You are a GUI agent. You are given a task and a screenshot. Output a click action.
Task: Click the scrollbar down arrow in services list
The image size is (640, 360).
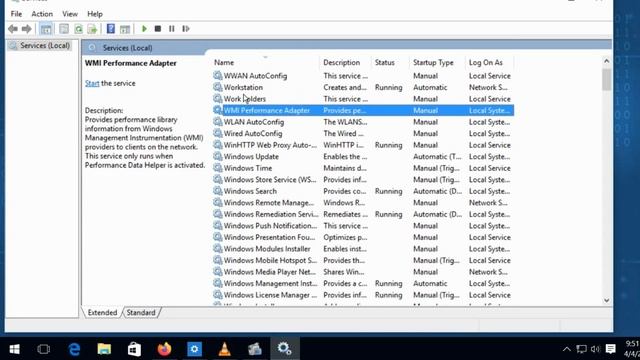607,301
